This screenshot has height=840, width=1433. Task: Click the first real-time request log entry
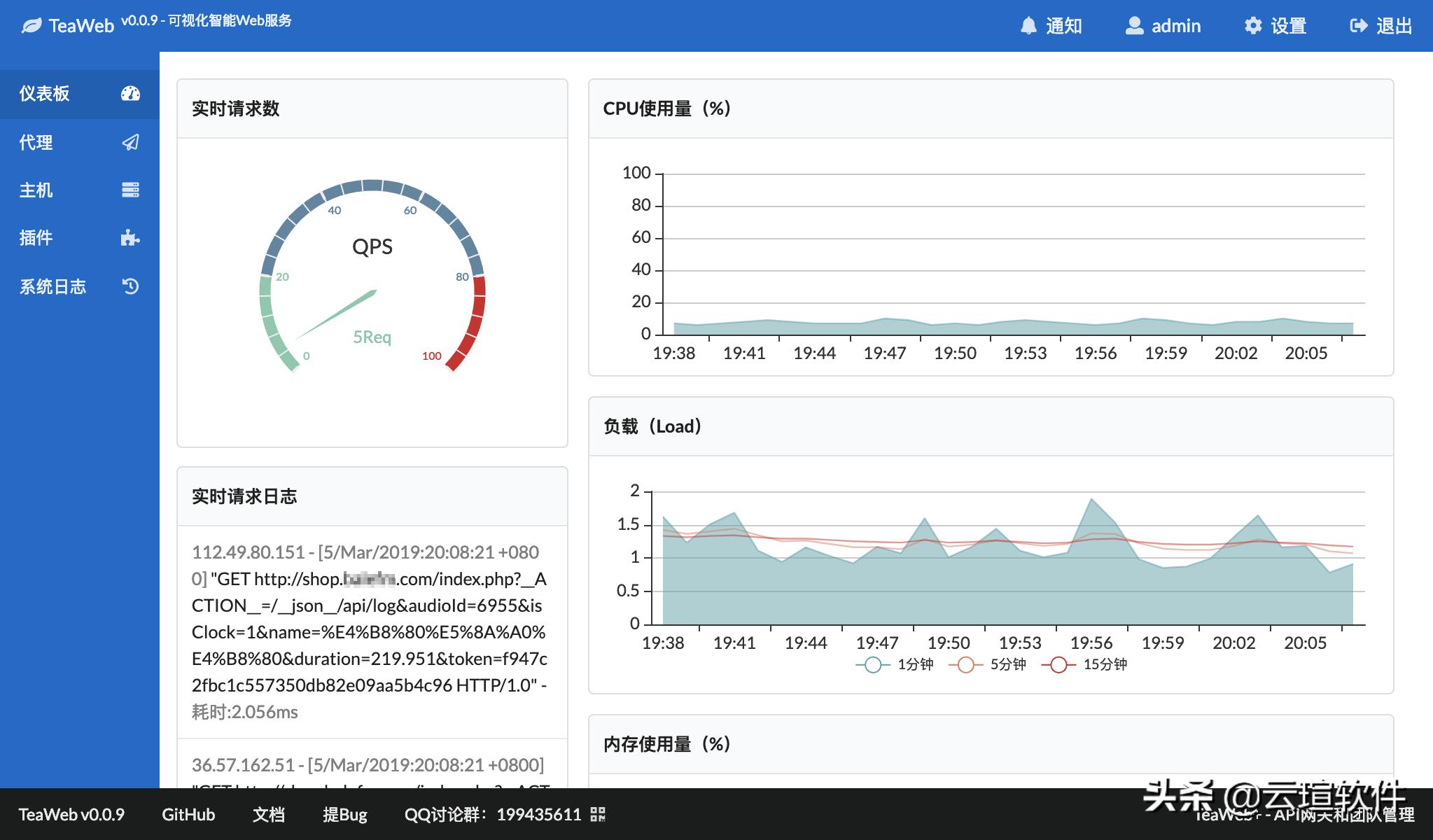pos(370,631)
